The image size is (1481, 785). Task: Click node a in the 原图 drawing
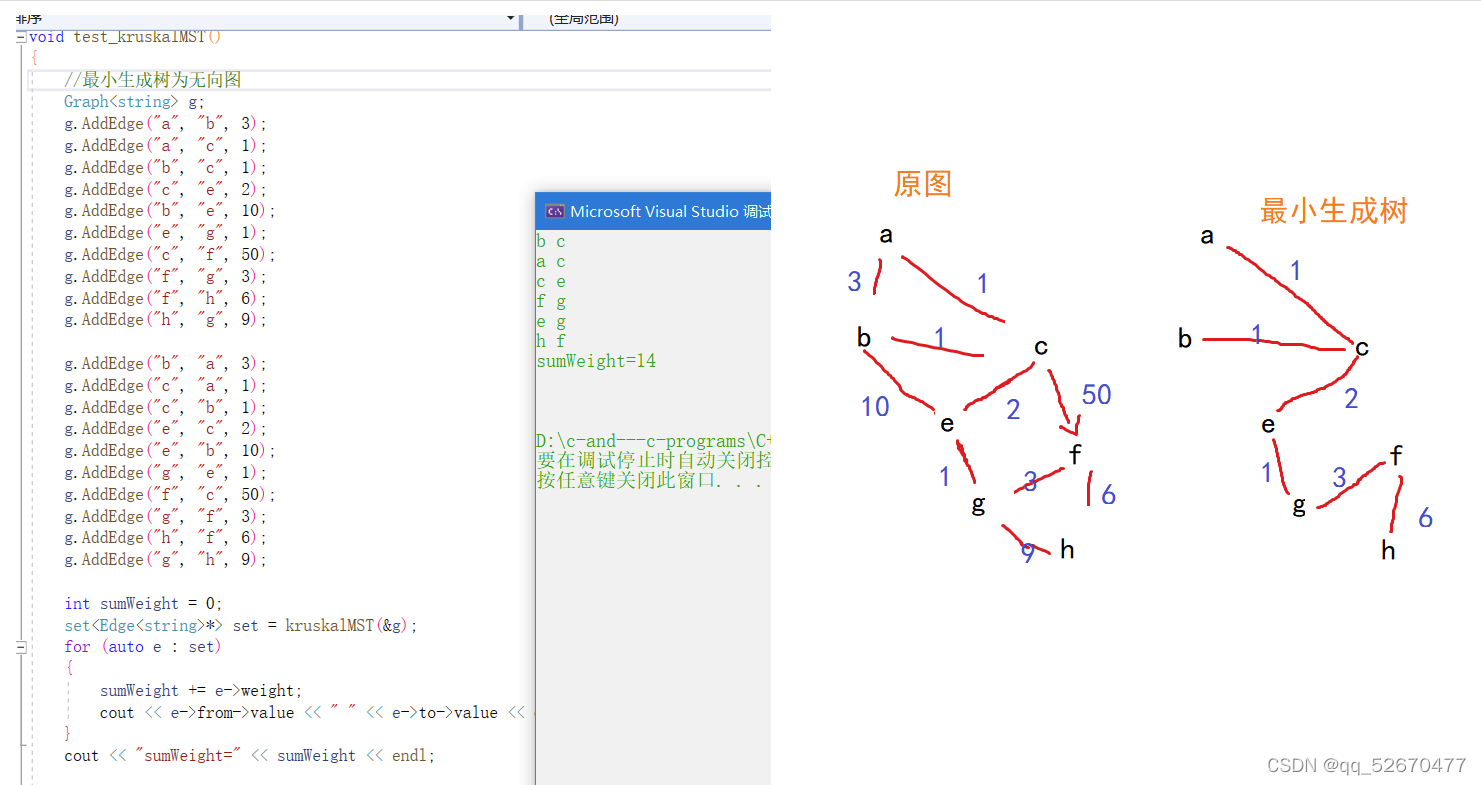[885, 234]
